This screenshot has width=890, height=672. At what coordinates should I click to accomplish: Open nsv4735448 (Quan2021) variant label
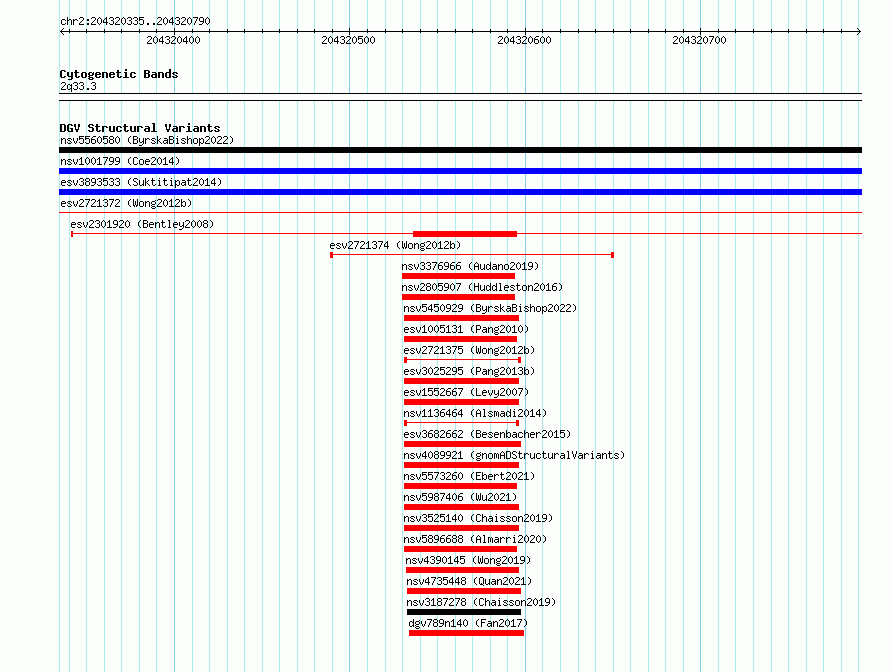[469, 581]
